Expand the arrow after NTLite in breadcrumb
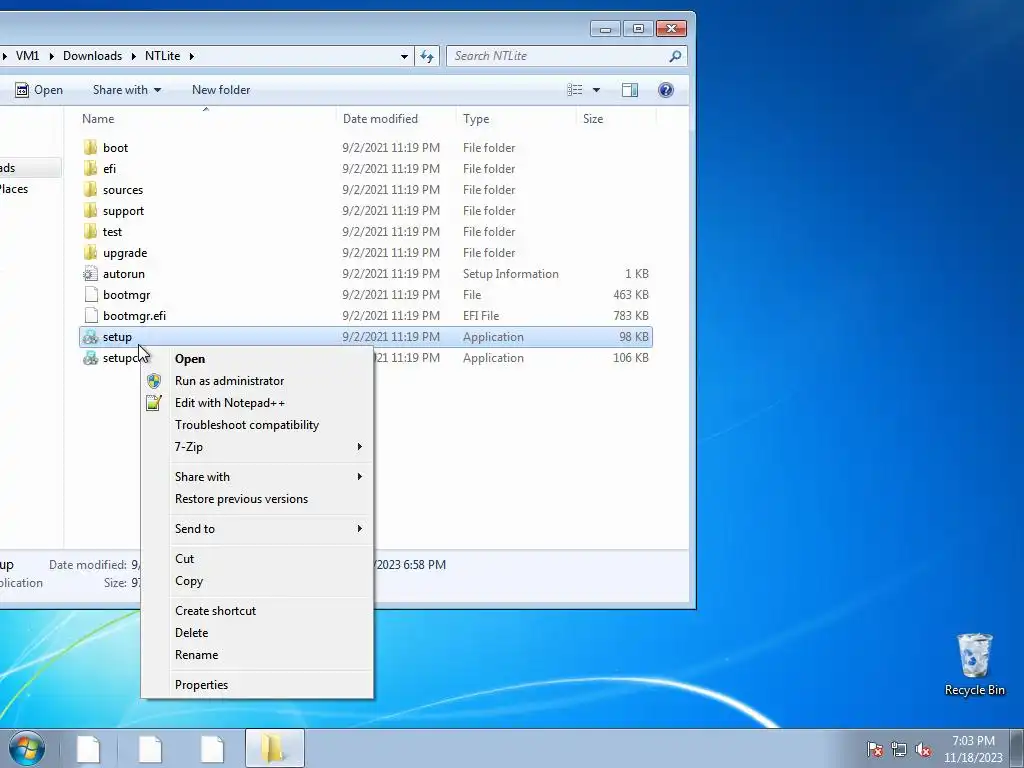Screen dimensions: 1024x768 [191, 56]
